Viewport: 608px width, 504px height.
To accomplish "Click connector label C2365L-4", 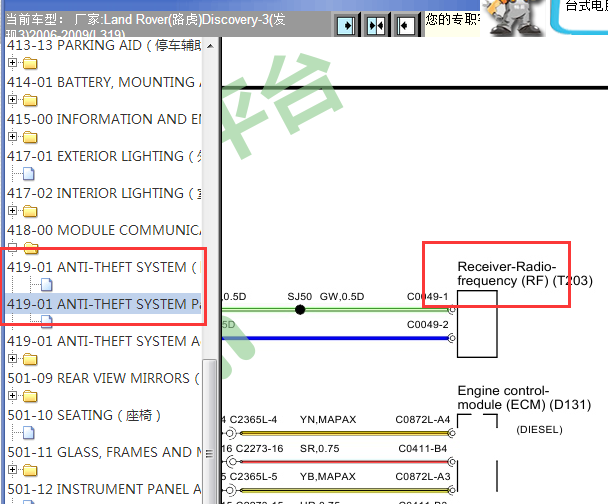I will 253,419.
